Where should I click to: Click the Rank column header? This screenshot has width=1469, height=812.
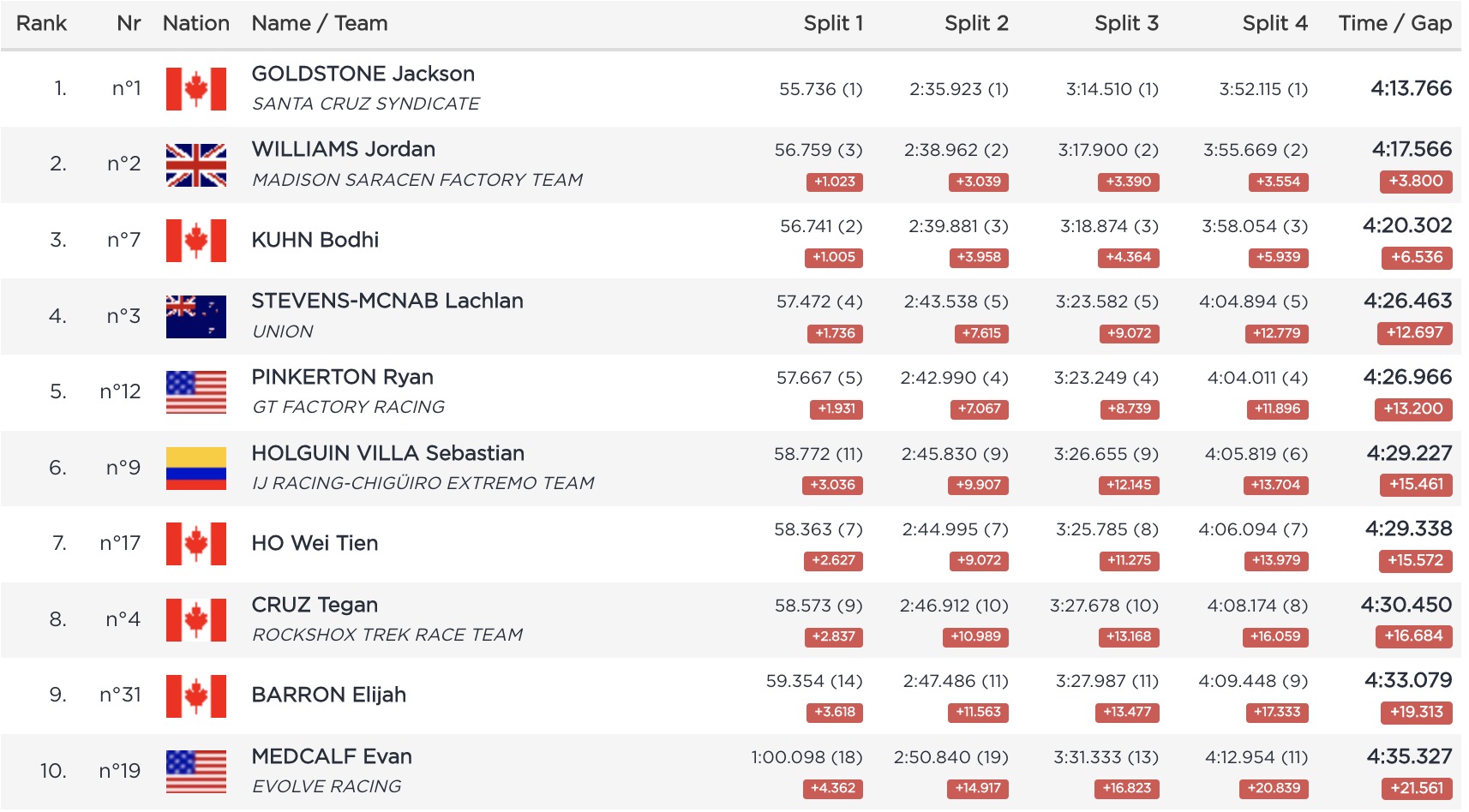tap(41, 23)
